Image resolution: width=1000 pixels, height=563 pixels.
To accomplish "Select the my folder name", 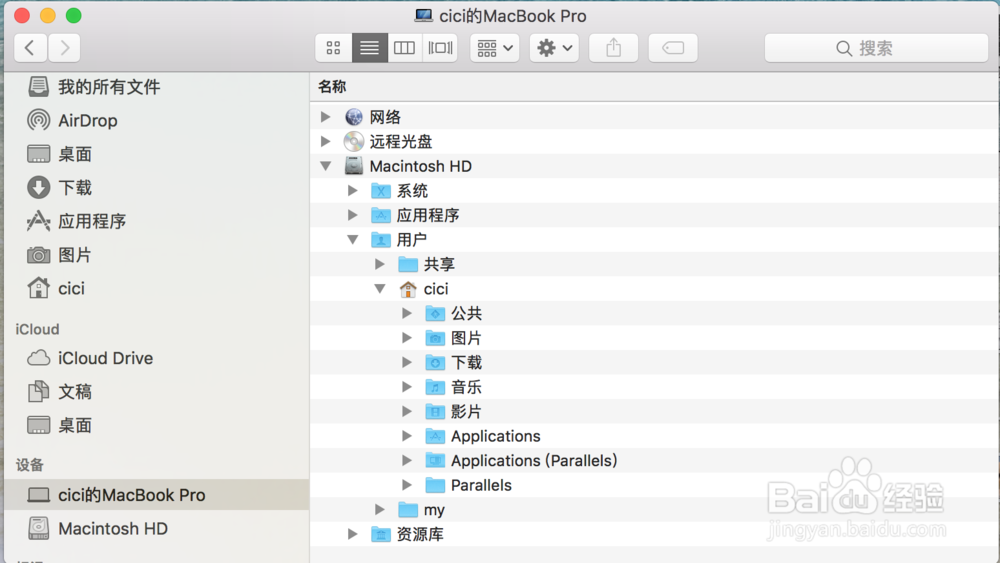I will (x=434, y=510).
